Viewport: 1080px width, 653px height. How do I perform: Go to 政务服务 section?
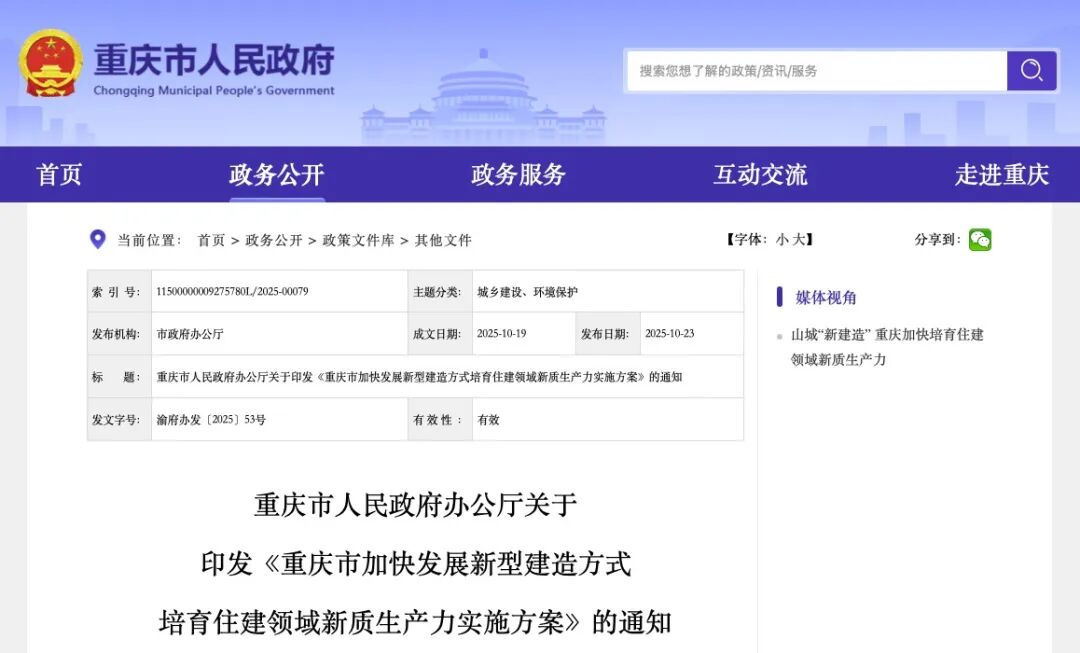click(518, 175)
